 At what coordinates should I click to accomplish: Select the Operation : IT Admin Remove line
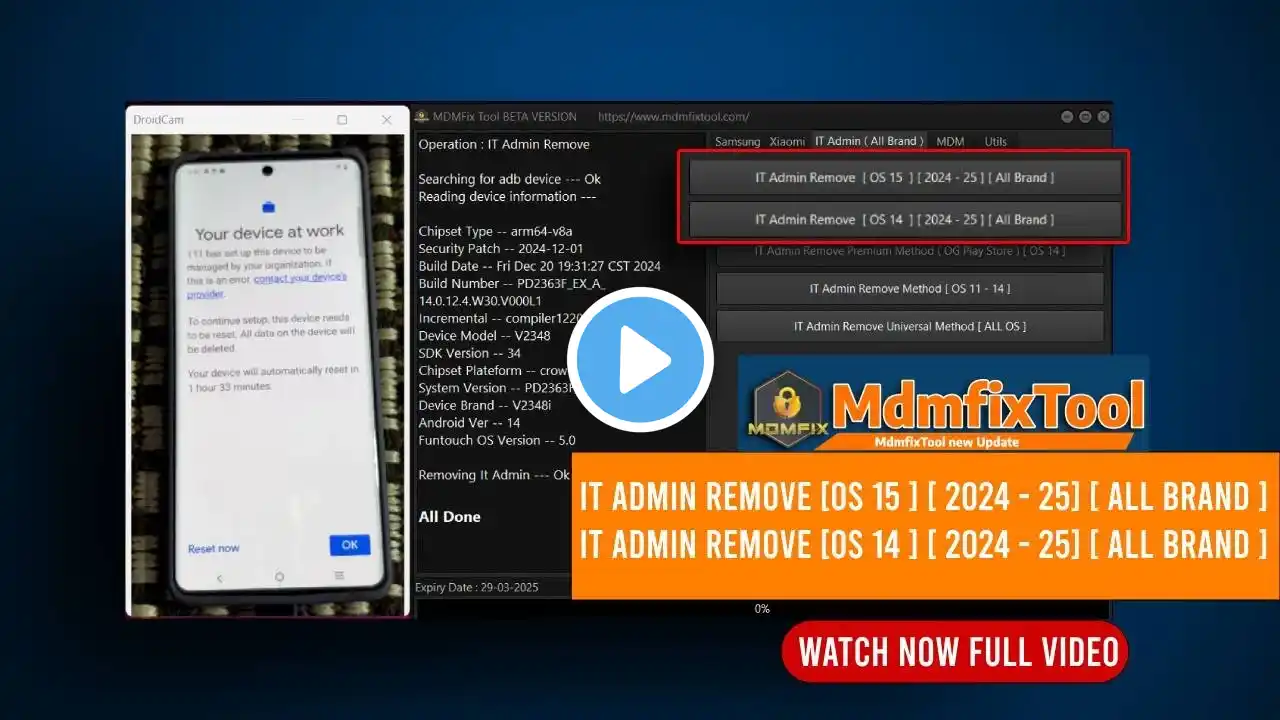[x=504, y=144]
